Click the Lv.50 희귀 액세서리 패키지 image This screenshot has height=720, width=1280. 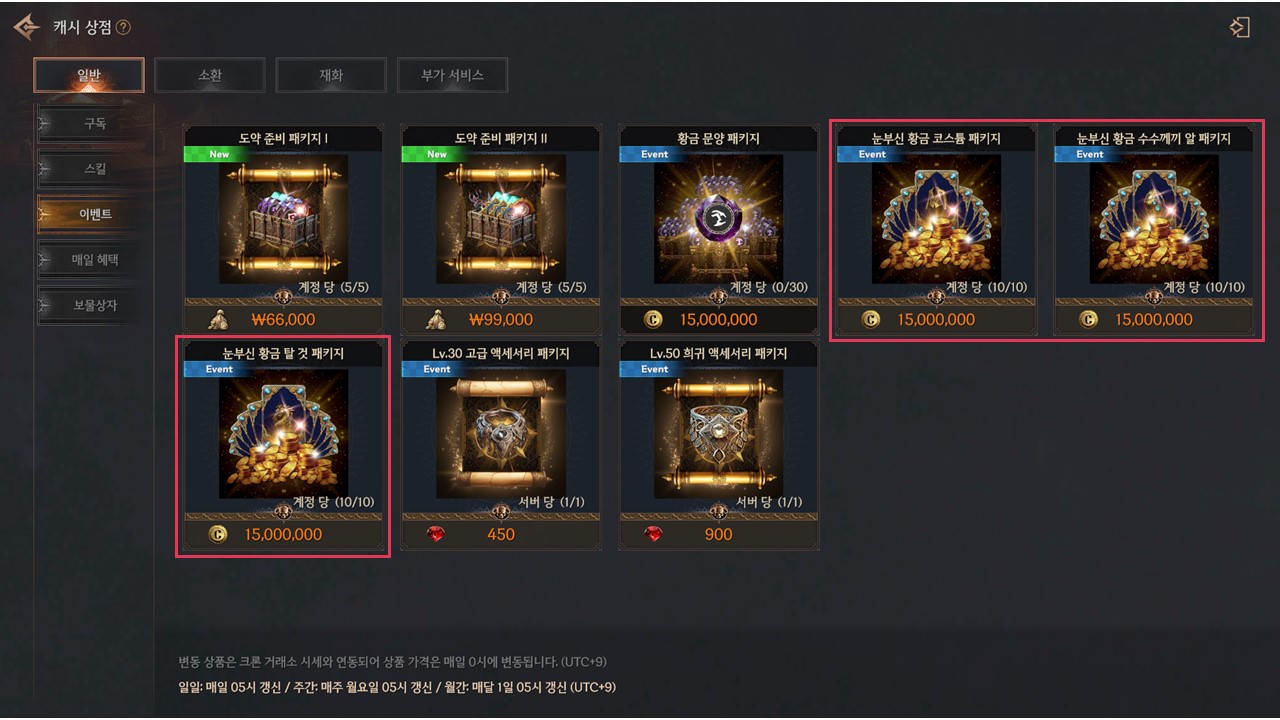(x=719, y=434)
